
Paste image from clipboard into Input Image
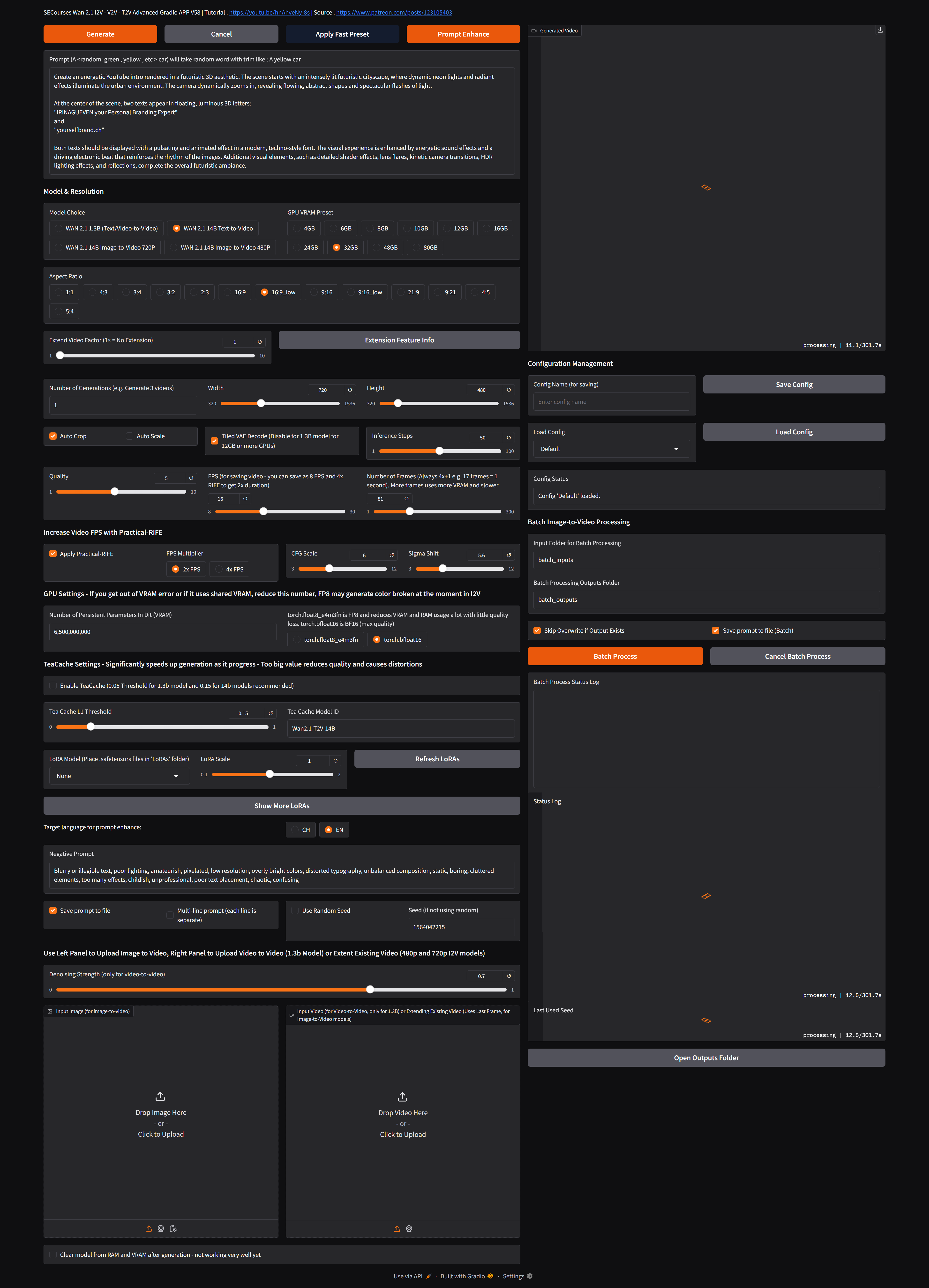click(173, 1228)
